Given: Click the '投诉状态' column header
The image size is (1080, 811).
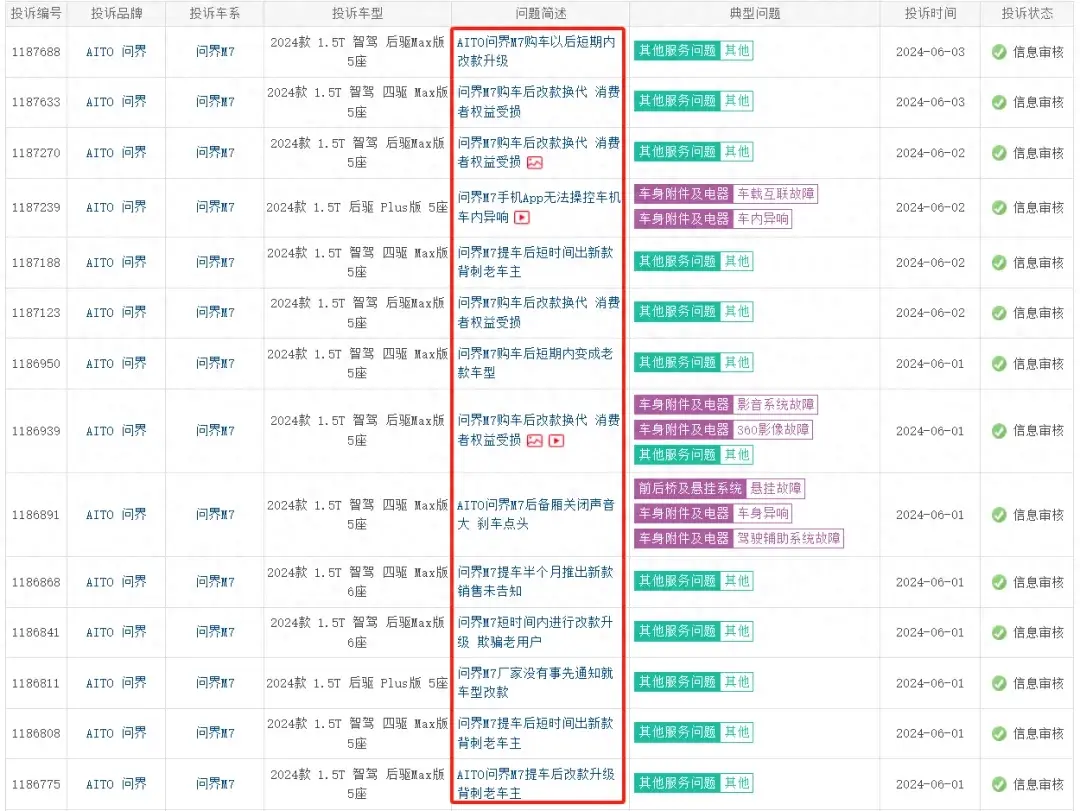Looking at the screenshot, I should click(1027, 13).
